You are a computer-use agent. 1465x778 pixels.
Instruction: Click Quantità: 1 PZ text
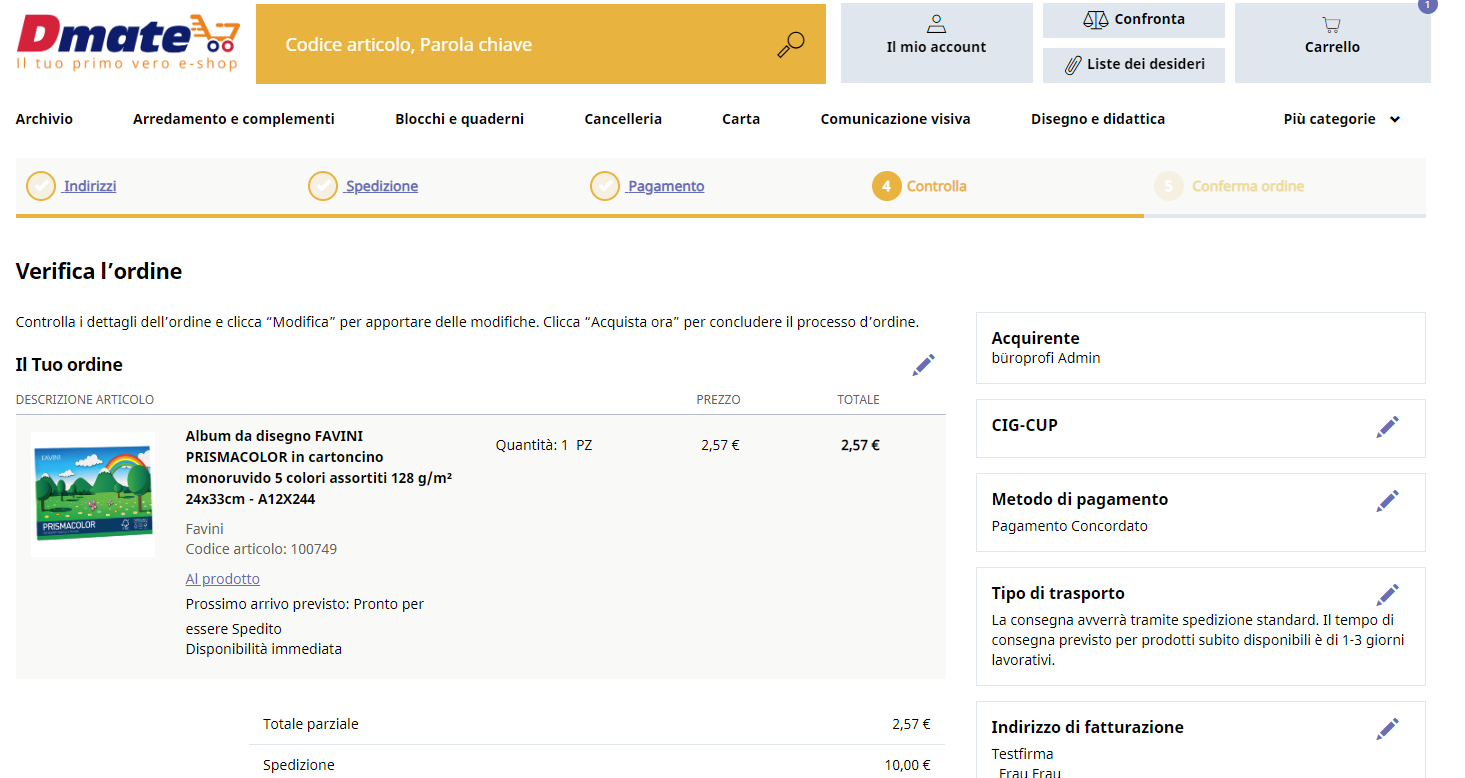pyautogui.click(x=544, y=445)
